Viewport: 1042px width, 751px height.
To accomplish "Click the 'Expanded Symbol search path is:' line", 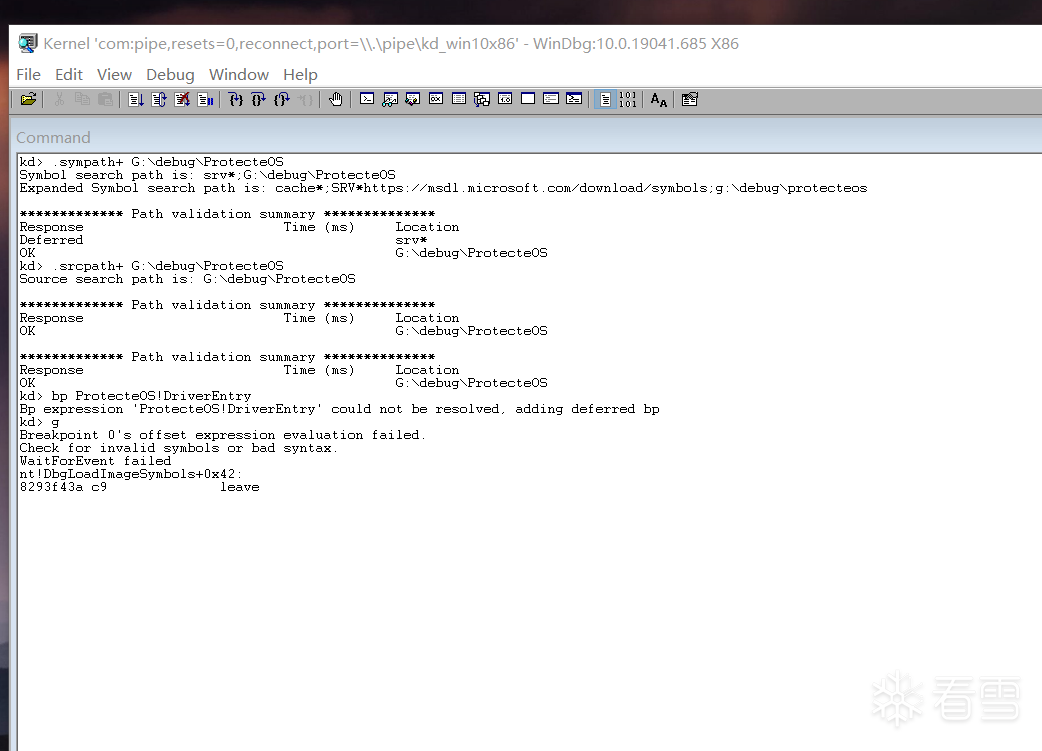I will [443, 188].
